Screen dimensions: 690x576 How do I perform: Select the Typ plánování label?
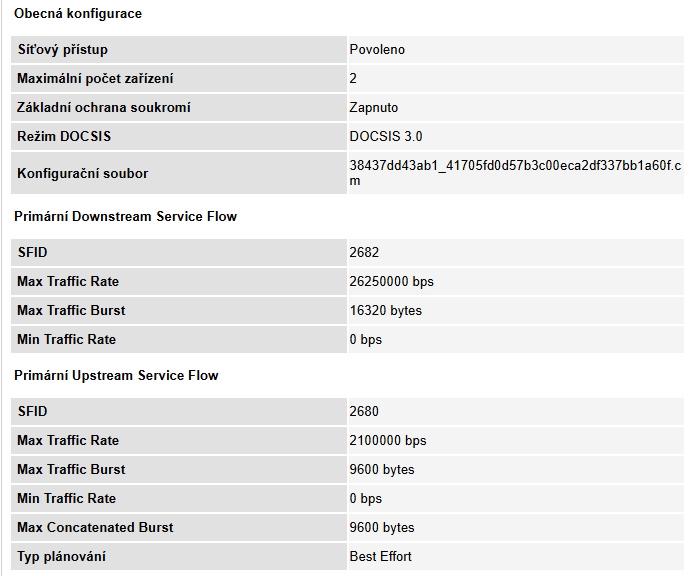[x=61, y=556]
